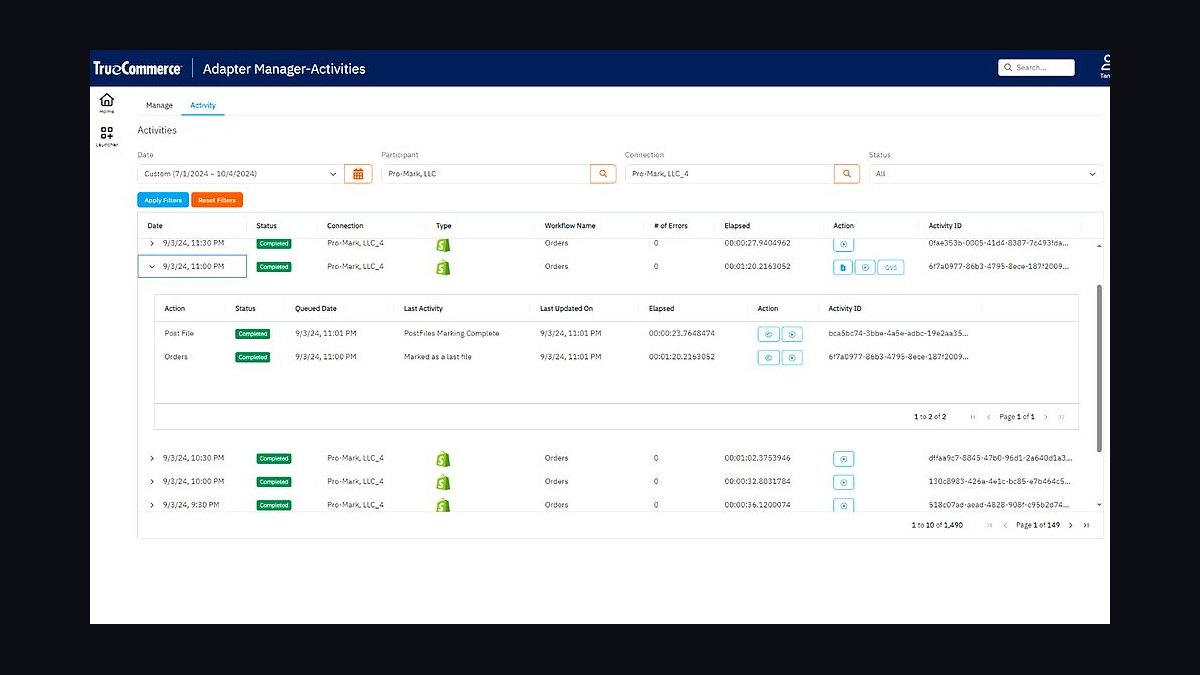Focus the header Search box

coord(1036,68)
